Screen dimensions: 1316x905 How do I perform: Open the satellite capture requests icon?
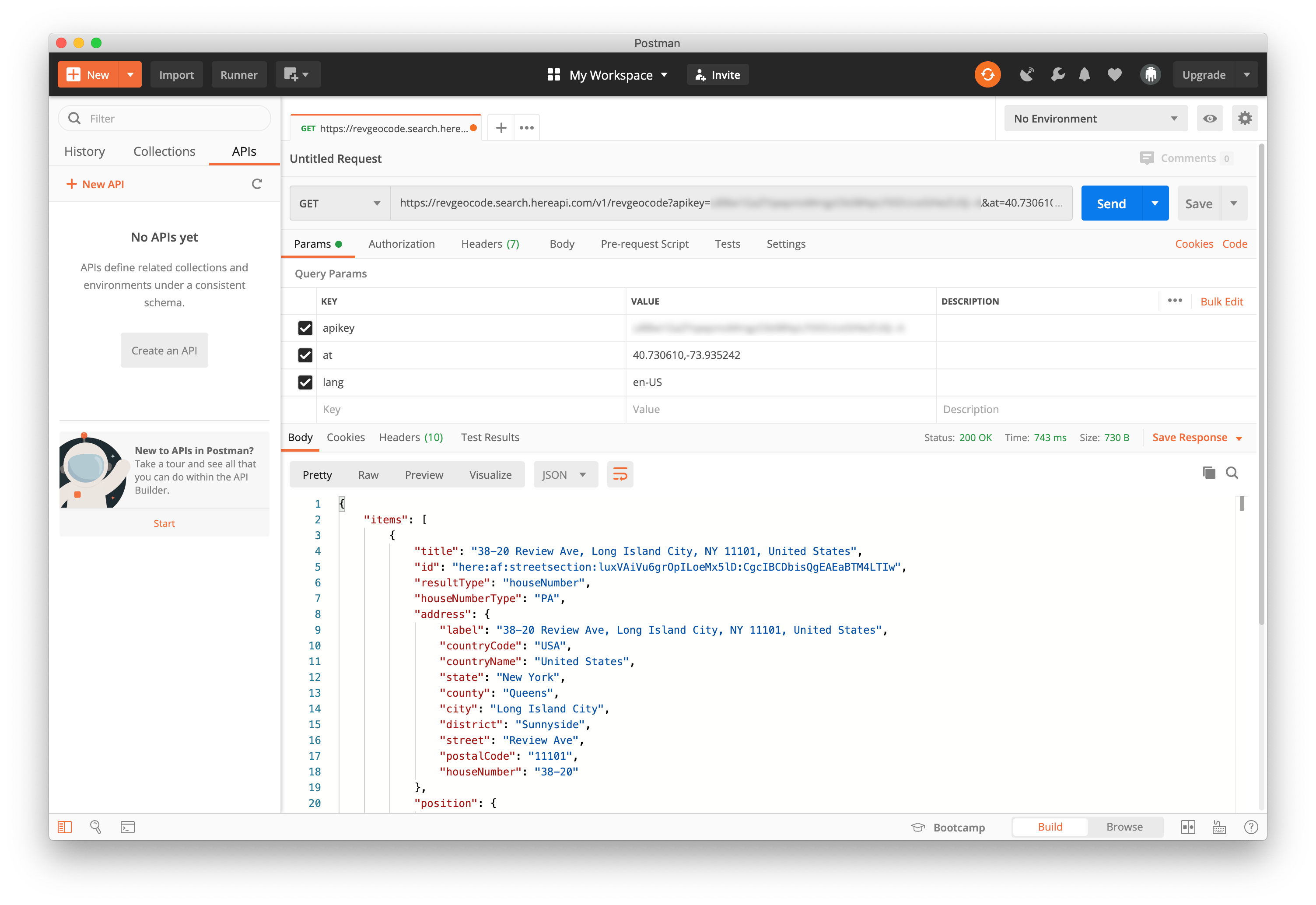click(x=1026, y=75)
